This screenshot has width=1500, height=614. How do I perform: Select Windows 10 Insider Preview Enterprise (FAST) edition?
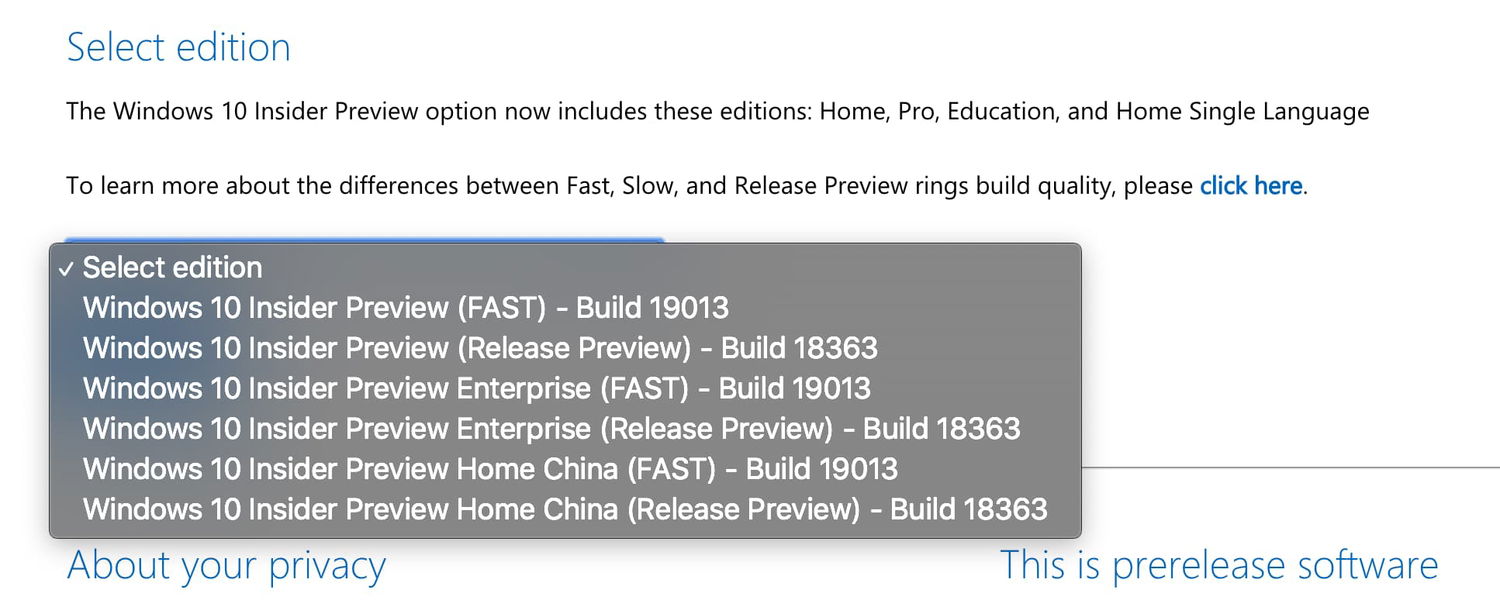(x=477, y=388)
